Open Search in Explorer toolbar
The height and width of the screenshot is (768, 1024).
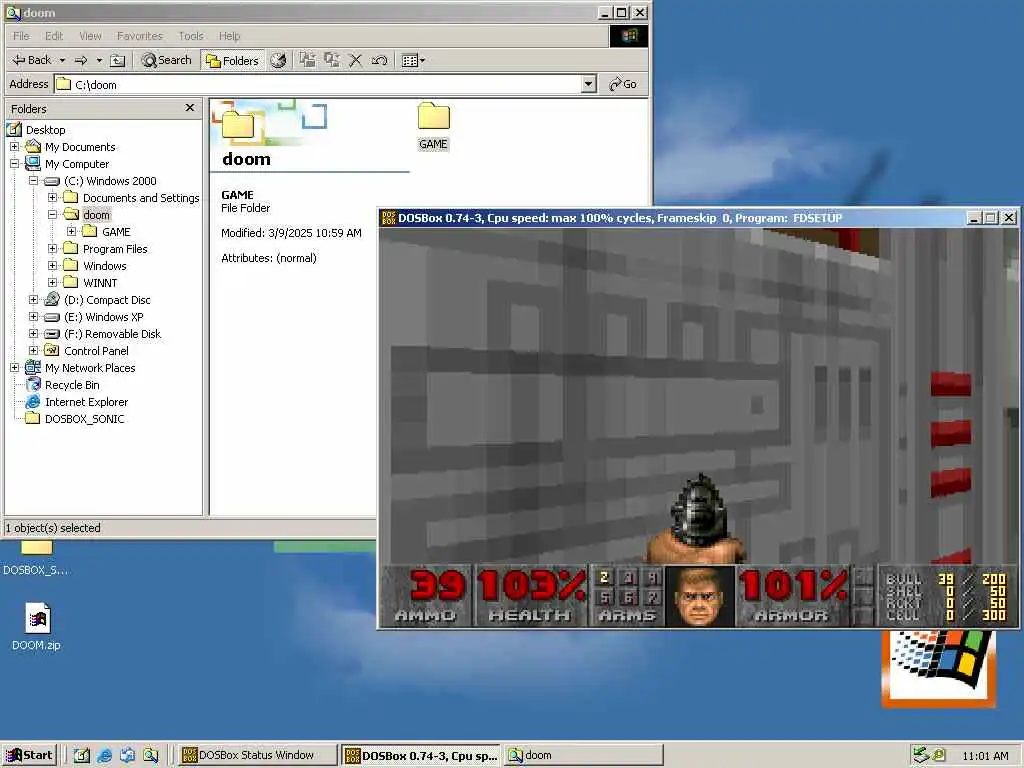pyautogui.click(x=167, y=60)
